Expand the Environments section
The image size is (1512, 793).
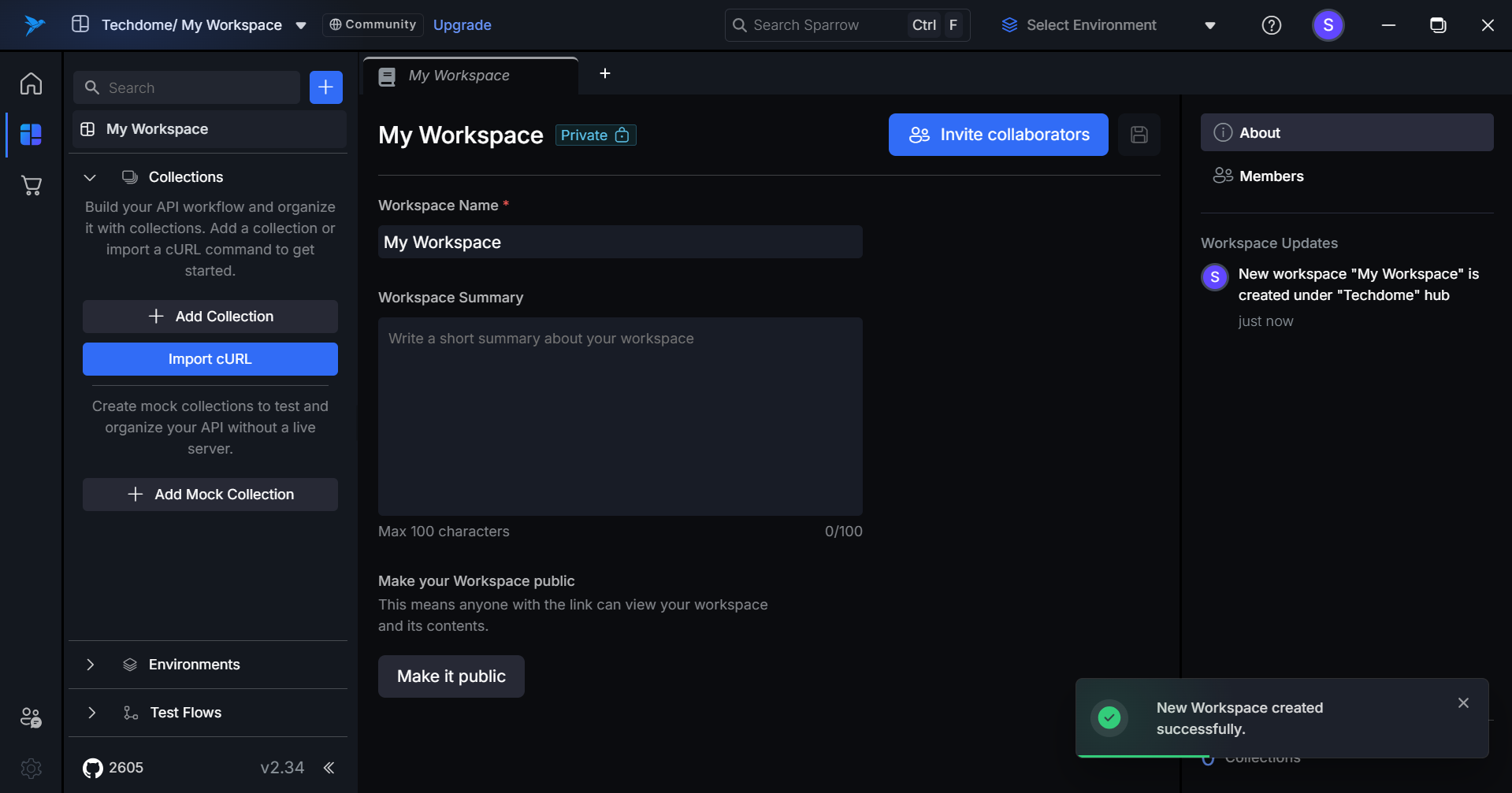[x=90, y=665]
